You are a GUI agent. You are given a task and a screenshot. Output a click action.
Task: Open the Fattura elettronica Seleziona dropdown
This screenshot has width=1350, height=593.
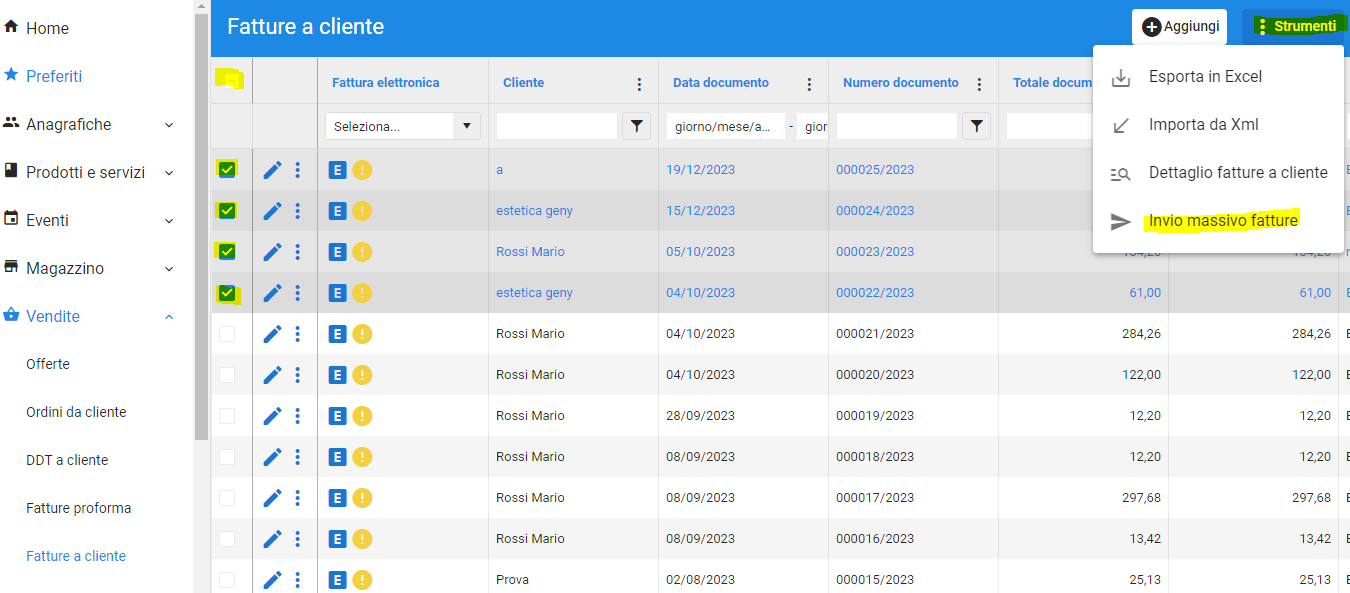[403, 126]
